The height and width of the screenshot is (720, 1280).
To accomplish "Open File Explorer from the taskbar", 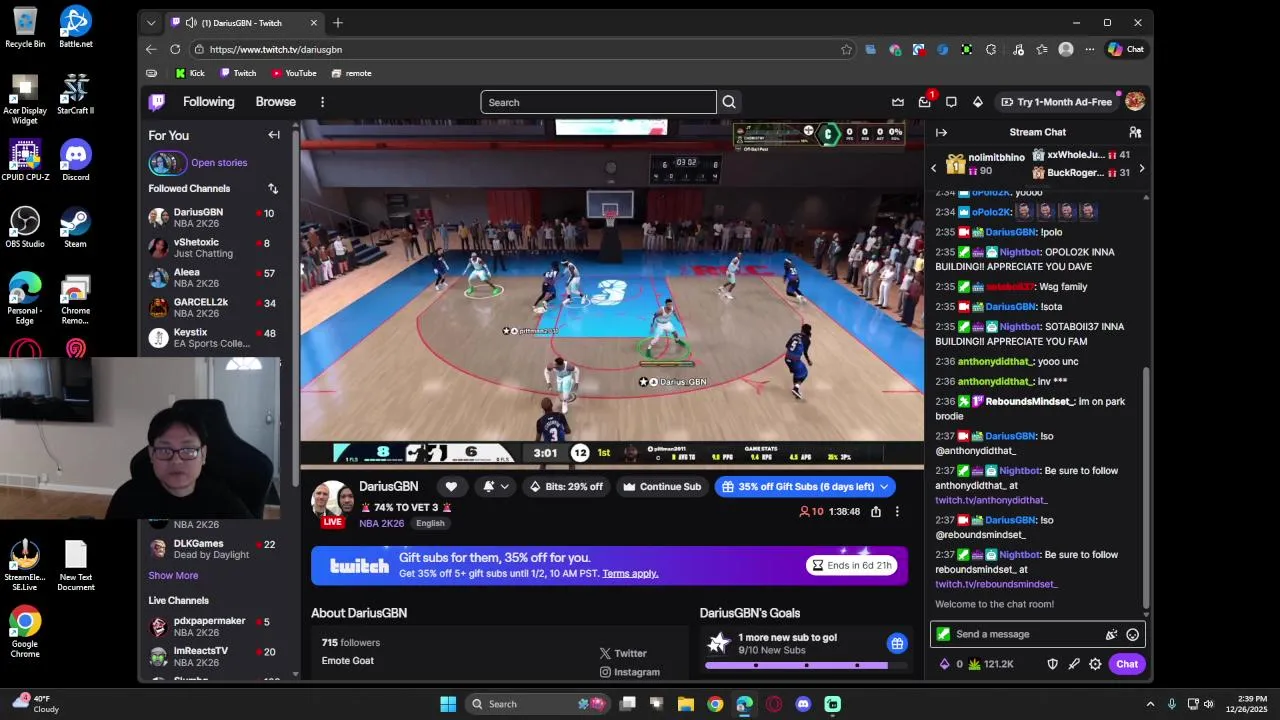I will [x=686, y=704].
